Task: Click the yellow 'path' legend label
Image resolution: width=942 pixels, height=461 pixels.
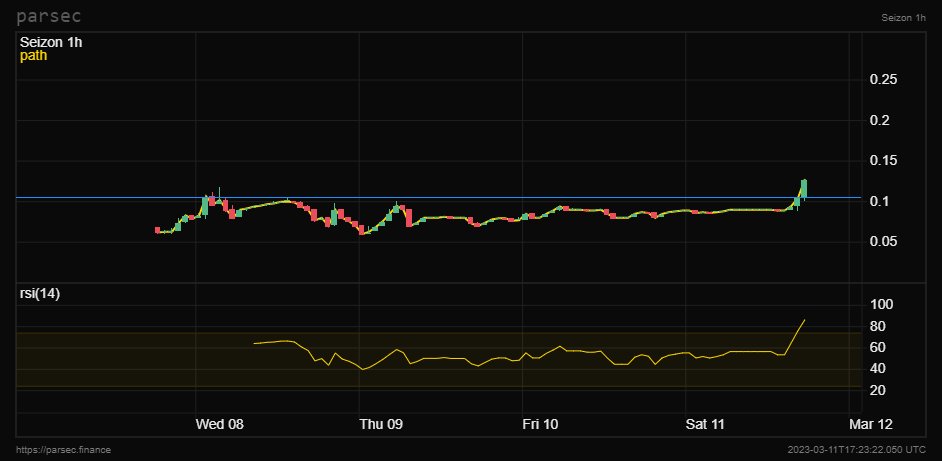Action: click(33, 56)
